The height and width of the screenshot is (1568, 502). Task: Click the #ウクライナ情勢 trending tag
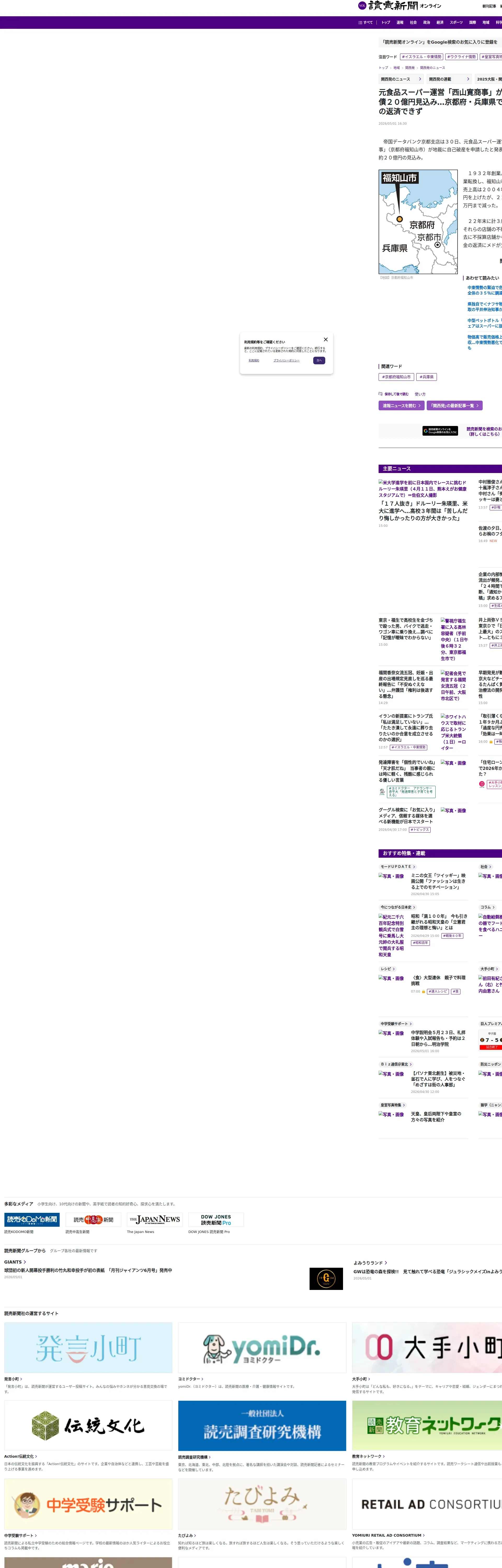[461, 57]
